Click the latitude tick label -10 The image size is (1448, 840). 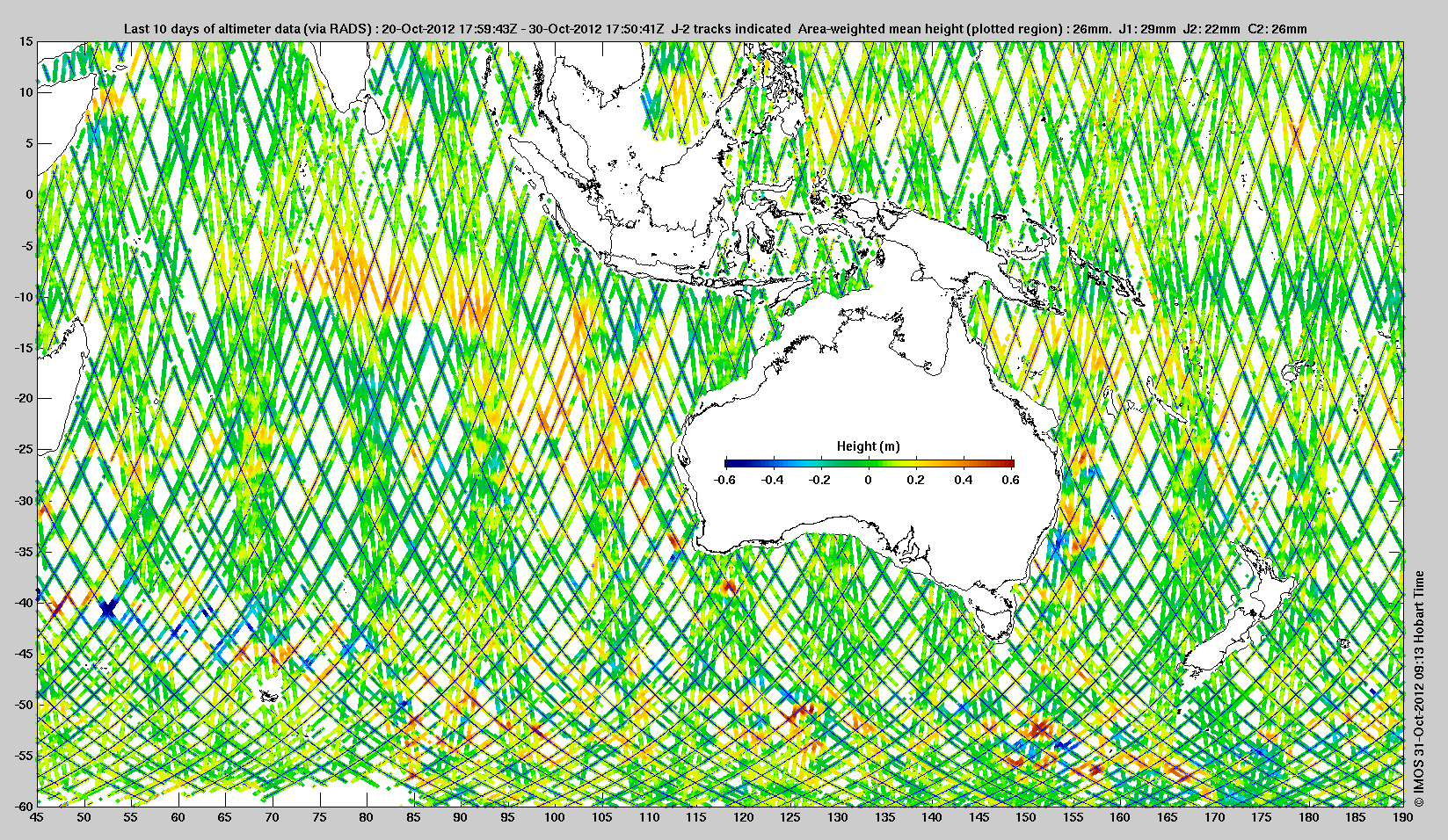pyautogui.click(x=23, y=297)
